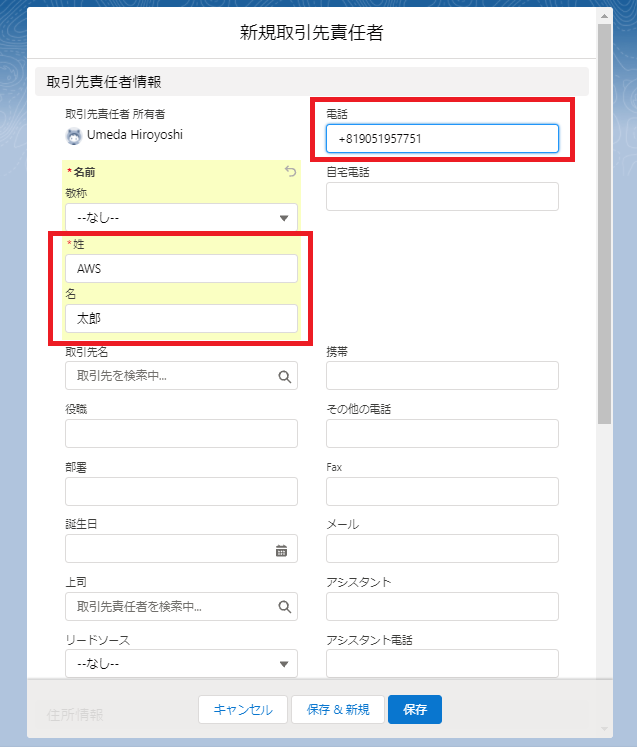This screenshot has height=747, width=637.
Task: Click the 取引先名 lookup search field
Action: coord(182,375)
